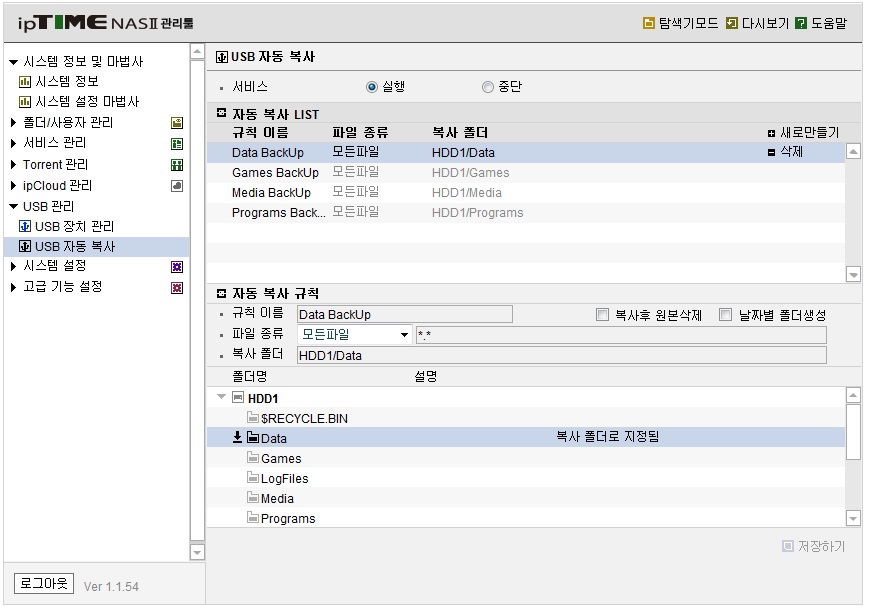Select the 실행 radio button
869x610 pixels.
pyautogui.click(x=372, y=87)
